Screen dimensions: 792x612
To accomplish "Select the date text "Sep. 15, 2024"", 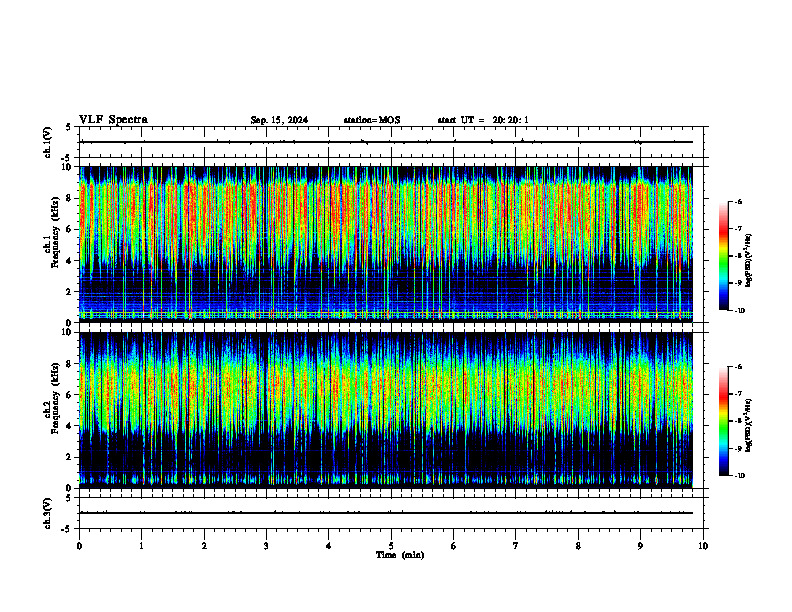I will click(279, 120).
